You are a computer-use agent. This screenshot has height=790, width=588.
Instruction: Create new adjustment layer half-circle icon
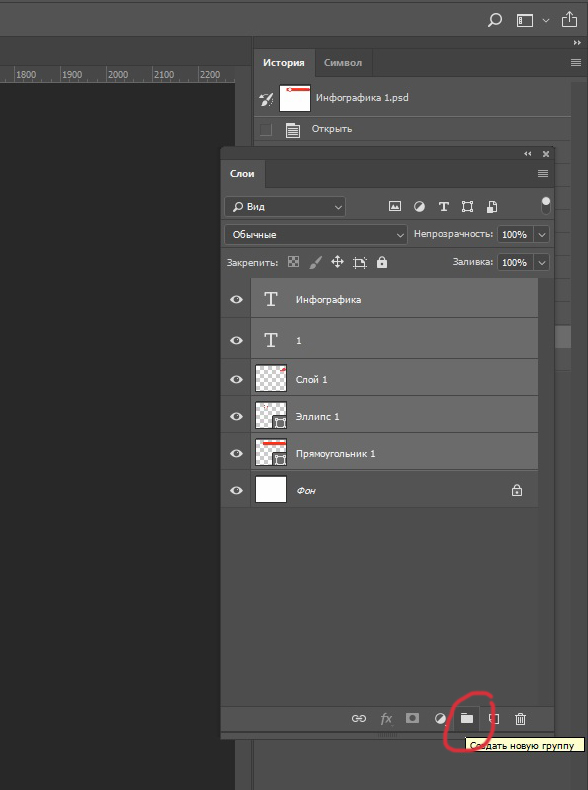(x=440, y=718)
